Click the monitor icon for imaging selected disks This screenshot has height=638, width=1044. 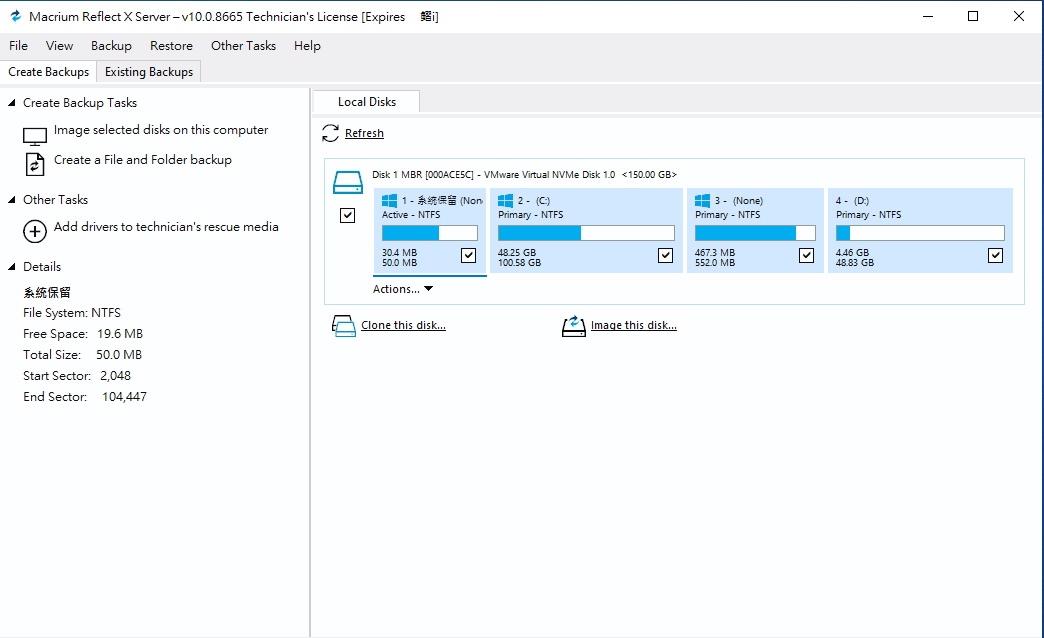point(35,136)
